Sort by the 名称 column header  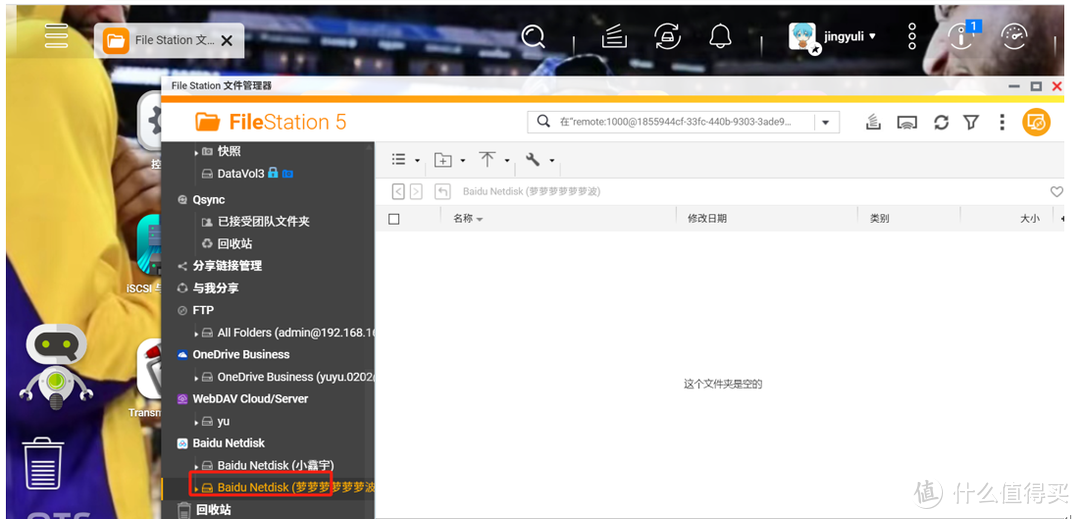click(x=468, y=219)
